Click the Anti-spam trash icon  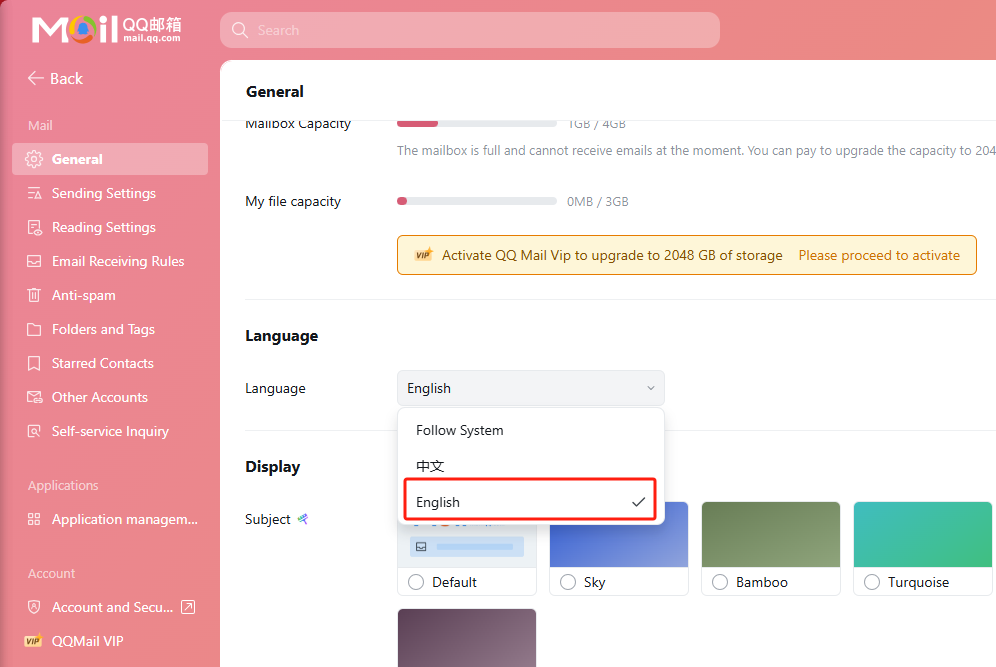pos(34,295)
